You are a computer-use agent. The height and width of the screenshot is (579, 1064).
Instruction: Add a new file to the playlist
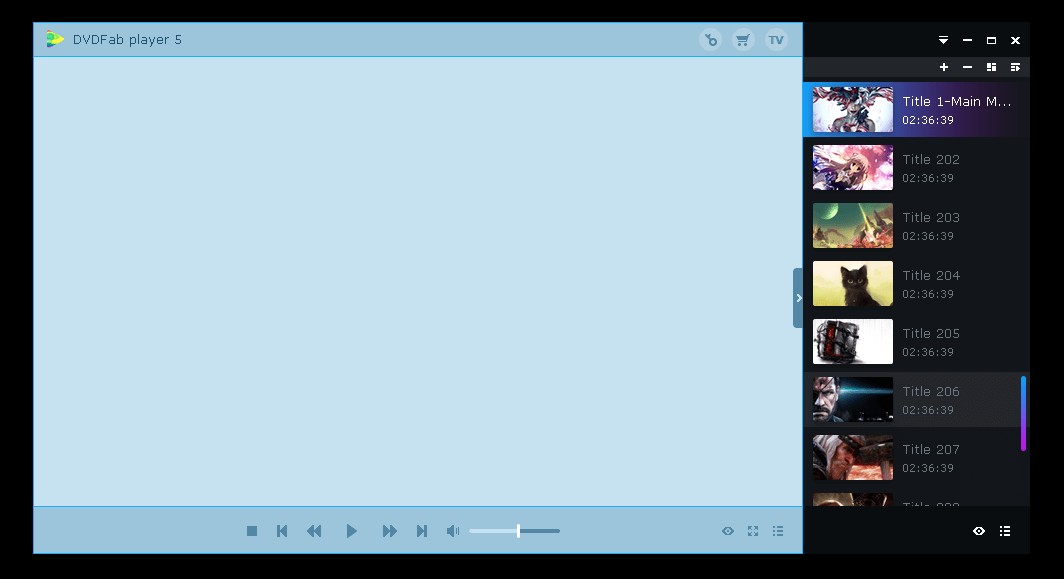pyautogui.click(x=943, y=67)
